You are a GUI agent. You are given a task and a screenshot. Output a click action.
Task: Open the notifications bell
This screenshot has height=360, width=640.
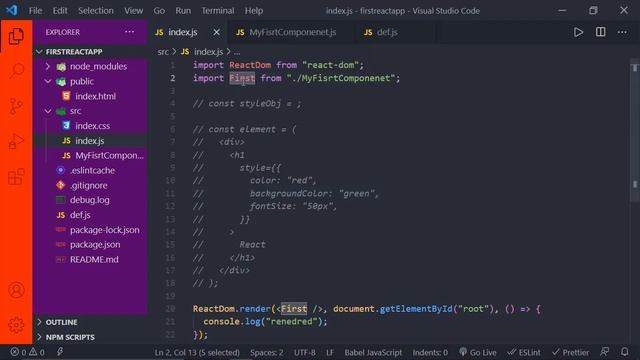(624, 351)
